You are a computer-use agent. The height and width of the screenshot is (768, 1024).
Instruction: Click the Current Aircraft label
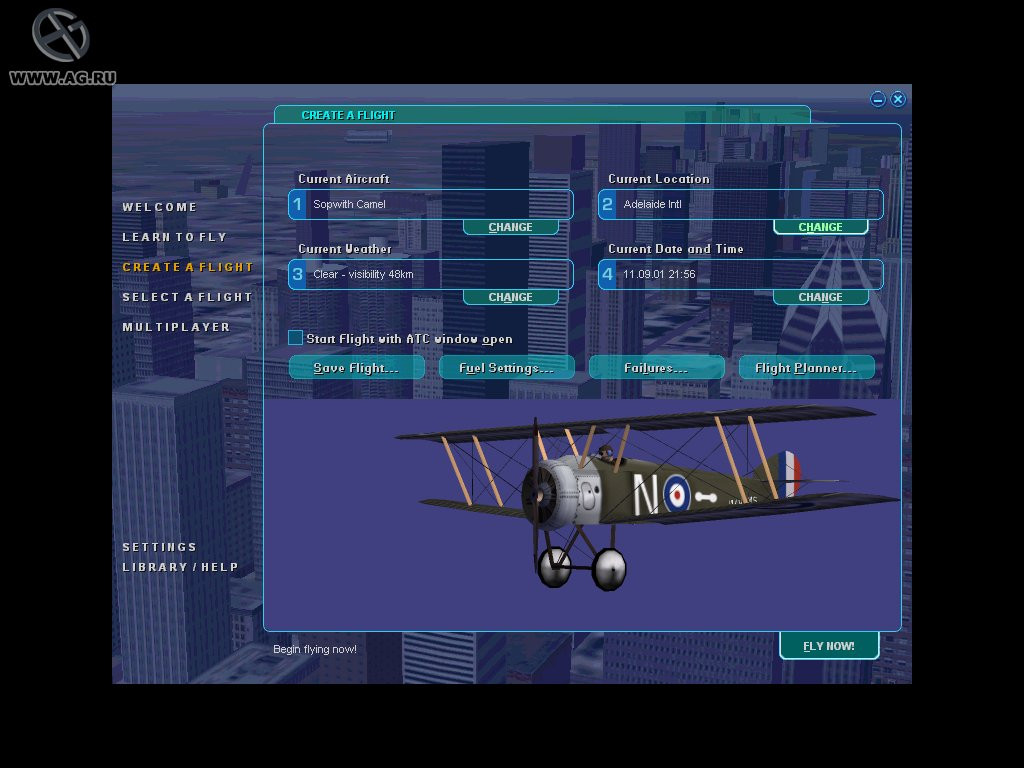tap(344, 179)
